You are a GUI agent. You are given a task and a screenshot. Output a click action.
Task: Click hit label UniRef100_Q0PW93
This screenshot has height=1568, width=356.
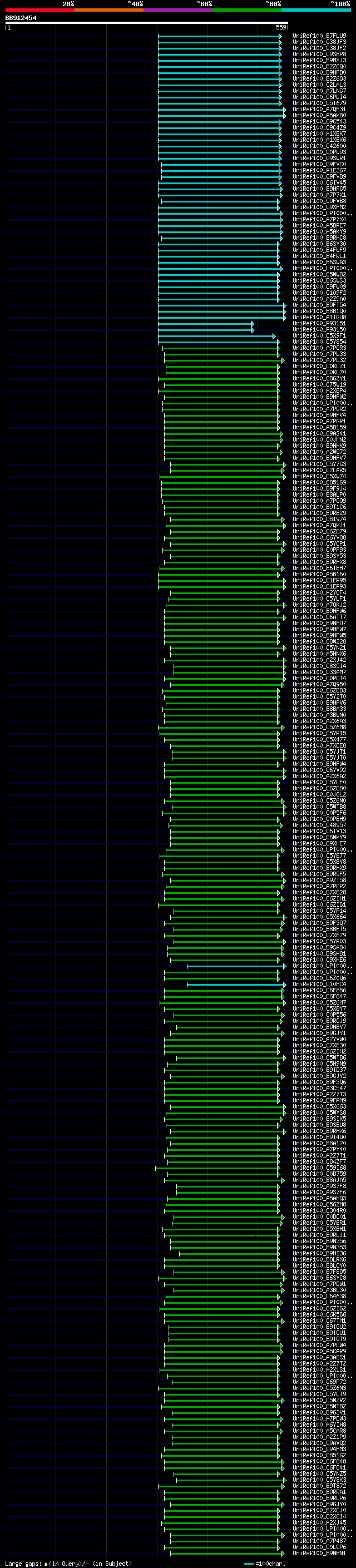click(x=319, y=152)
